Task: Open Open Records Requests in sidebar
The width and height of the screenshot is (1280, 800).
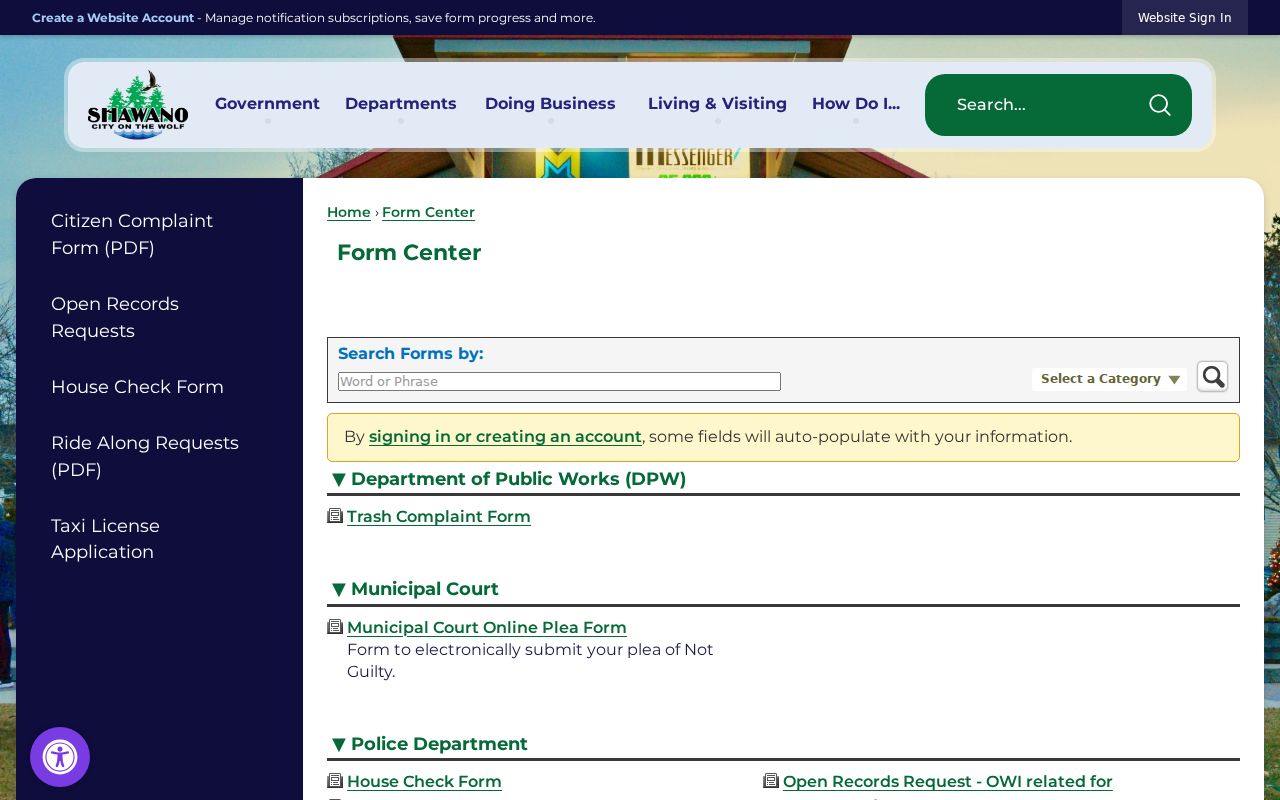Action: coord(115,317)
